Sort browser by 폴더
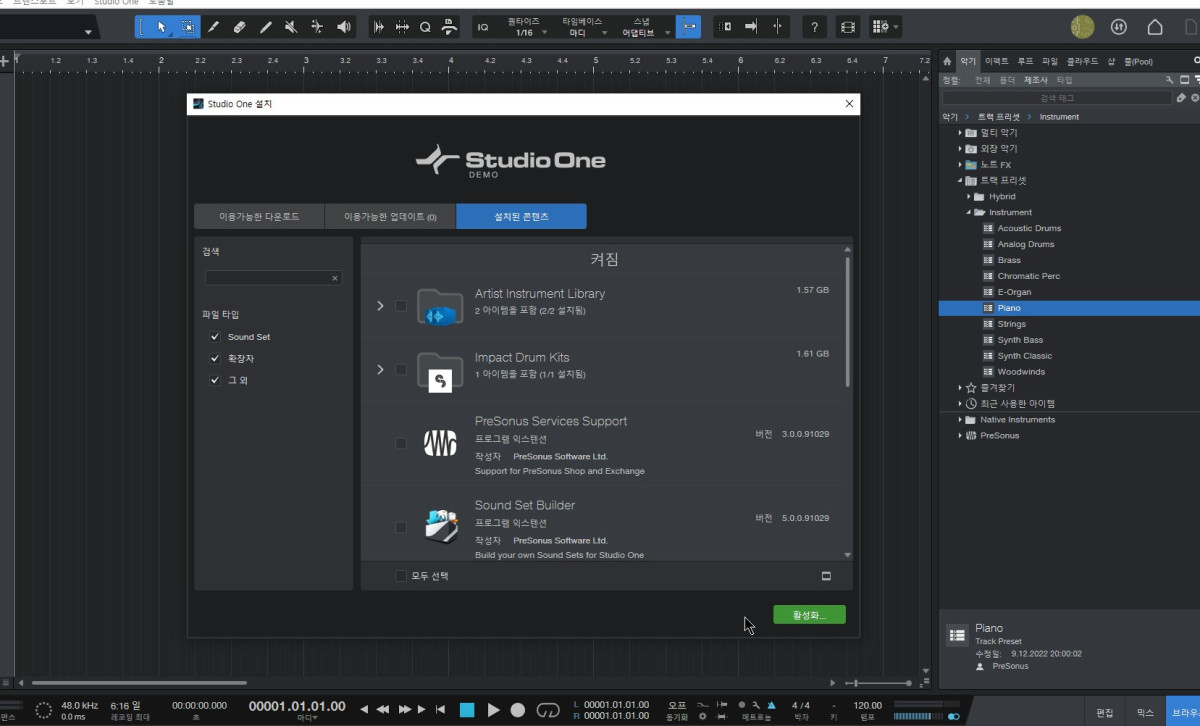 pyautogui.click(x=1008, y=80)
